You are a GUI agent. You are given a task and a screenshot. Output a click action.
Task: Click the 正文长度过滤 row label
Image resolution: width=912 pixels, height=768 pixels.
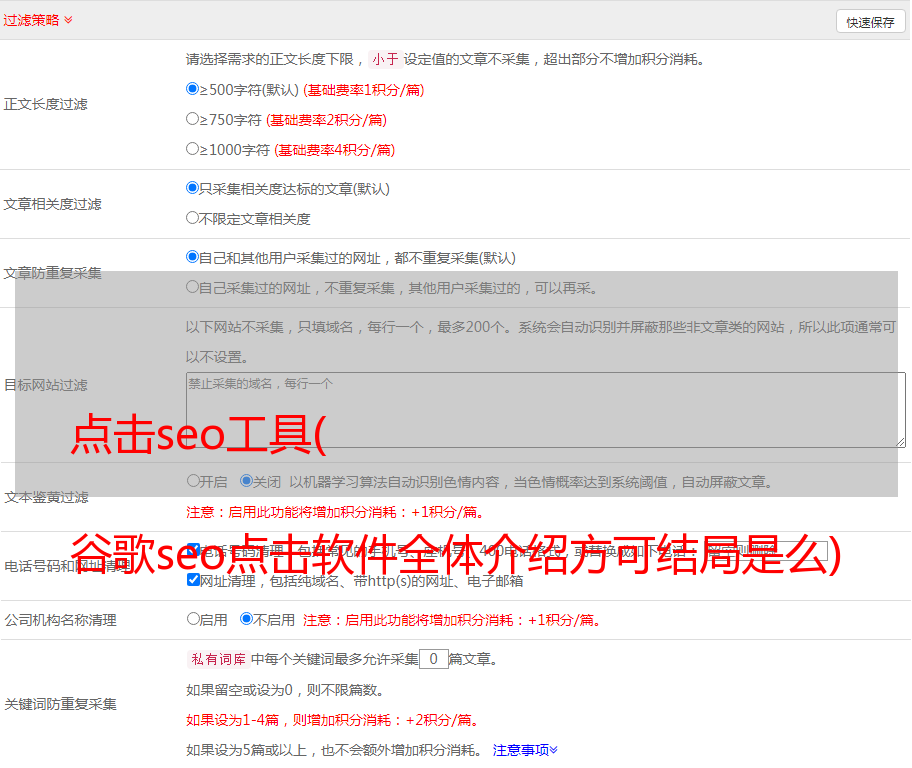pos(45,104)
